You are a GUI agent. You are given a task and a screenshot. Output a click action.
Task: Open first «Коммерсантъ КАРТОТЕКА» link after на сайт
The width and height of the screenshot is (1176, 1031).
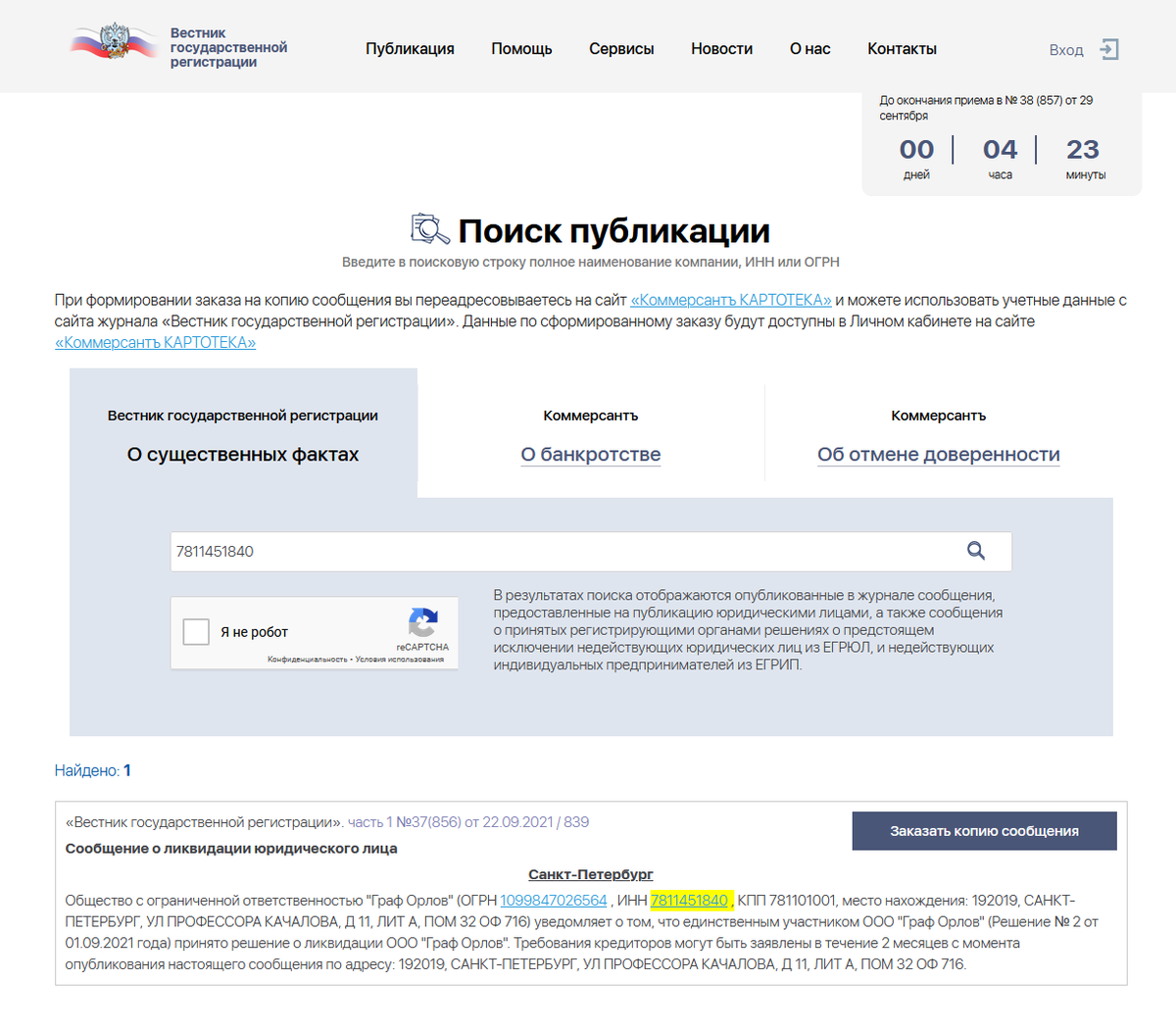731,300
